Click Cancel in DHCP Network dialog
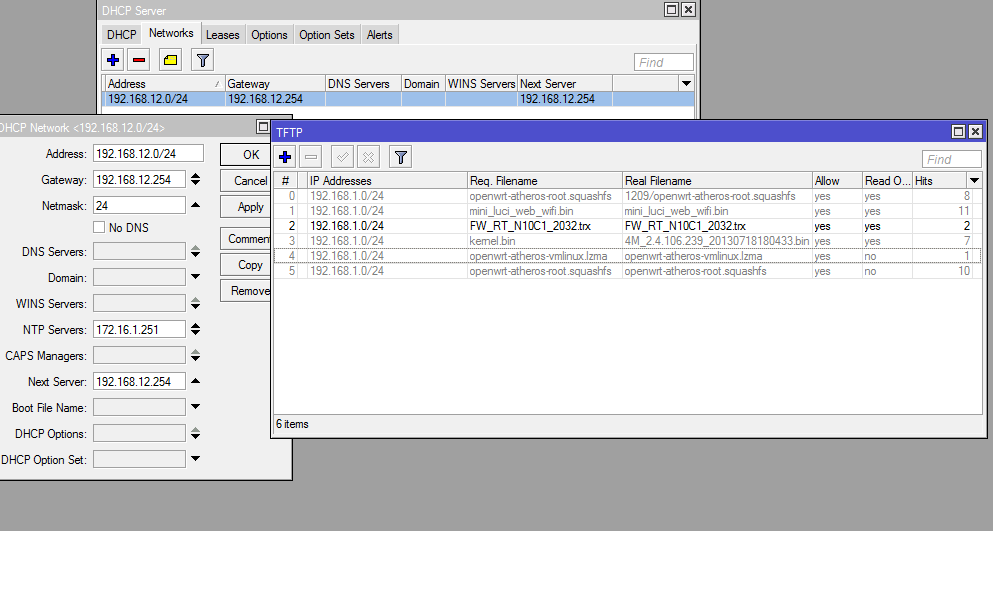This screenshot has width=993, height=614. (247, 180)
